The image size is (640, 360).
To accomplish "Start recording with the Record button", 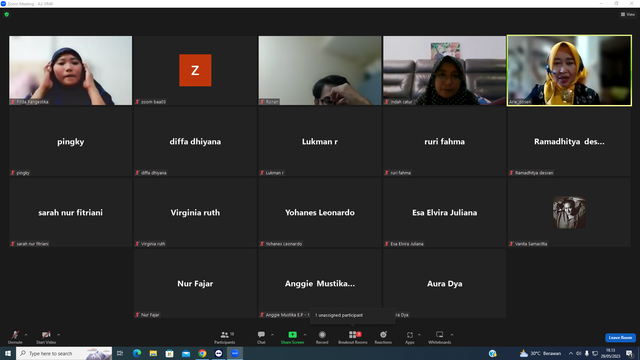I will click(322, 337).
